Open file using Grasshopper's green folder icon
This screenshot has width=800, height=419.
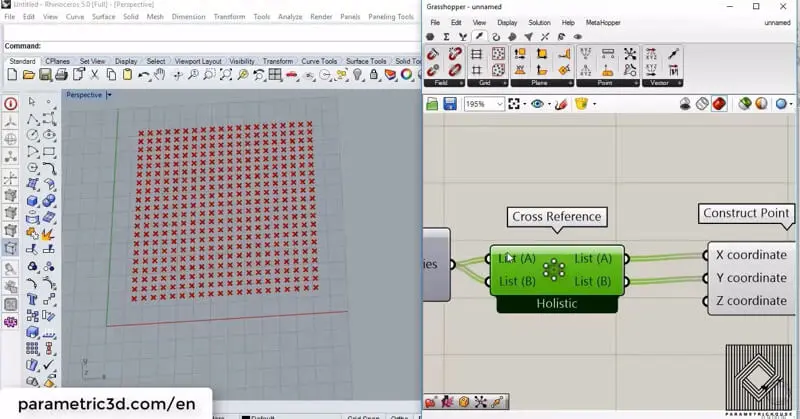coord(433,104)
